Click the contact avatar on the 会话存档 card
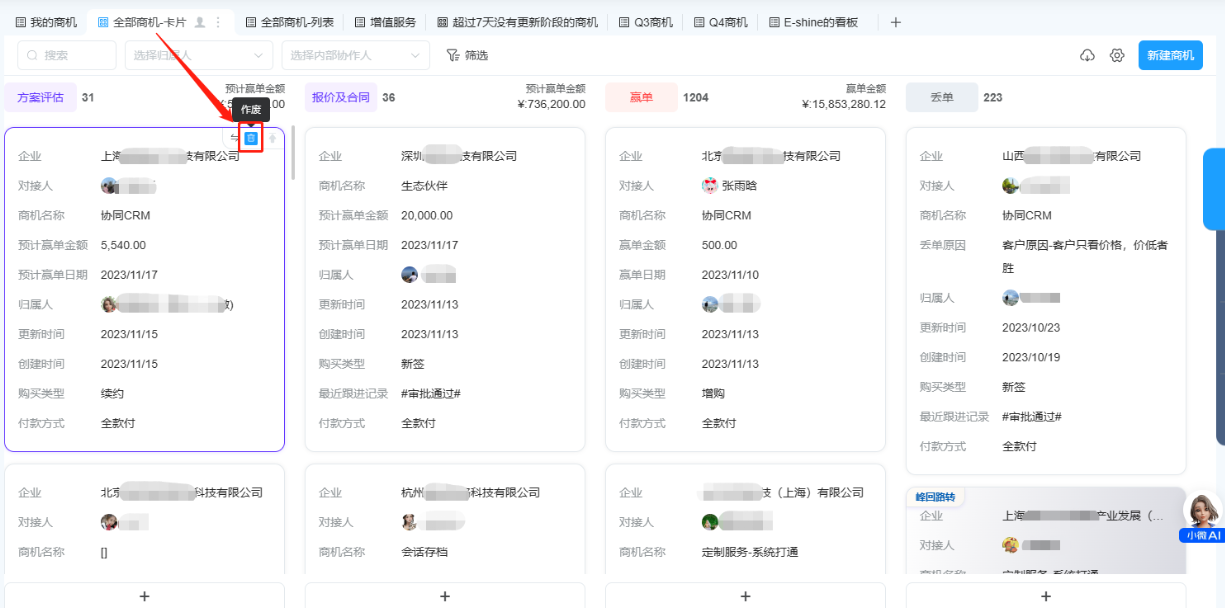The width and height of the screenshot is (1225, 608). [x=409, y=522]
